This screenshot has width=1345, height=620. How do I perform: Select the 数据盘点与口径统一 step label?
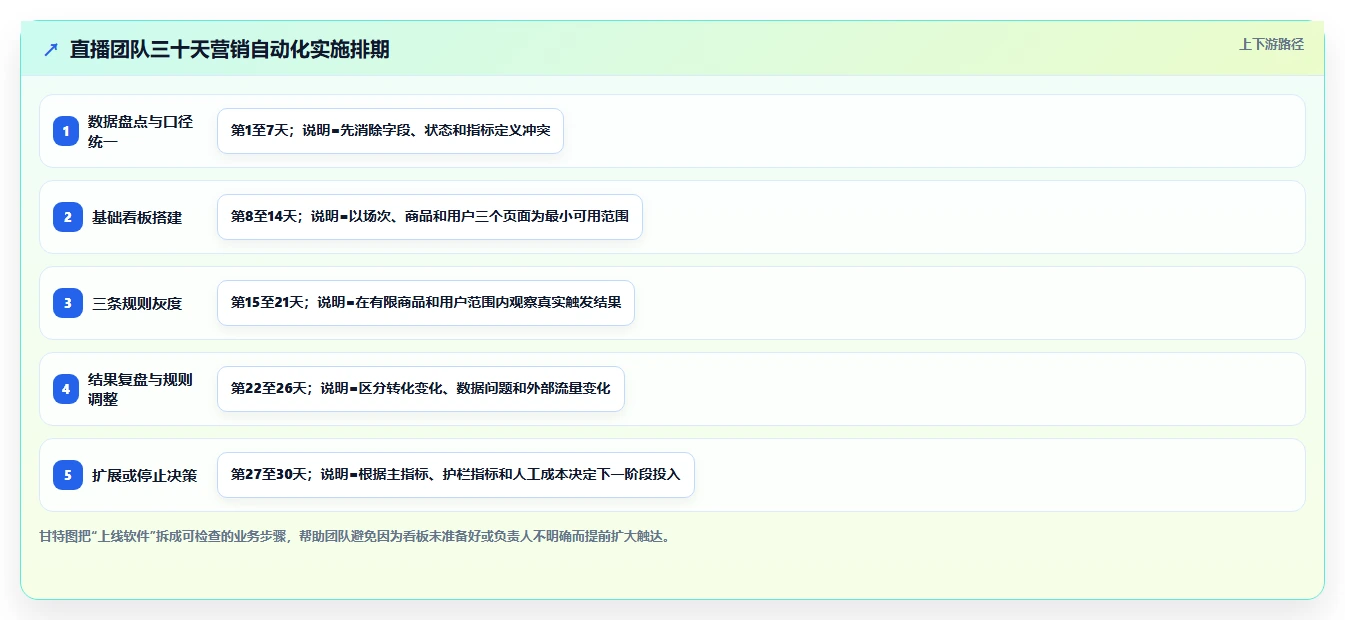coord(140,131)
